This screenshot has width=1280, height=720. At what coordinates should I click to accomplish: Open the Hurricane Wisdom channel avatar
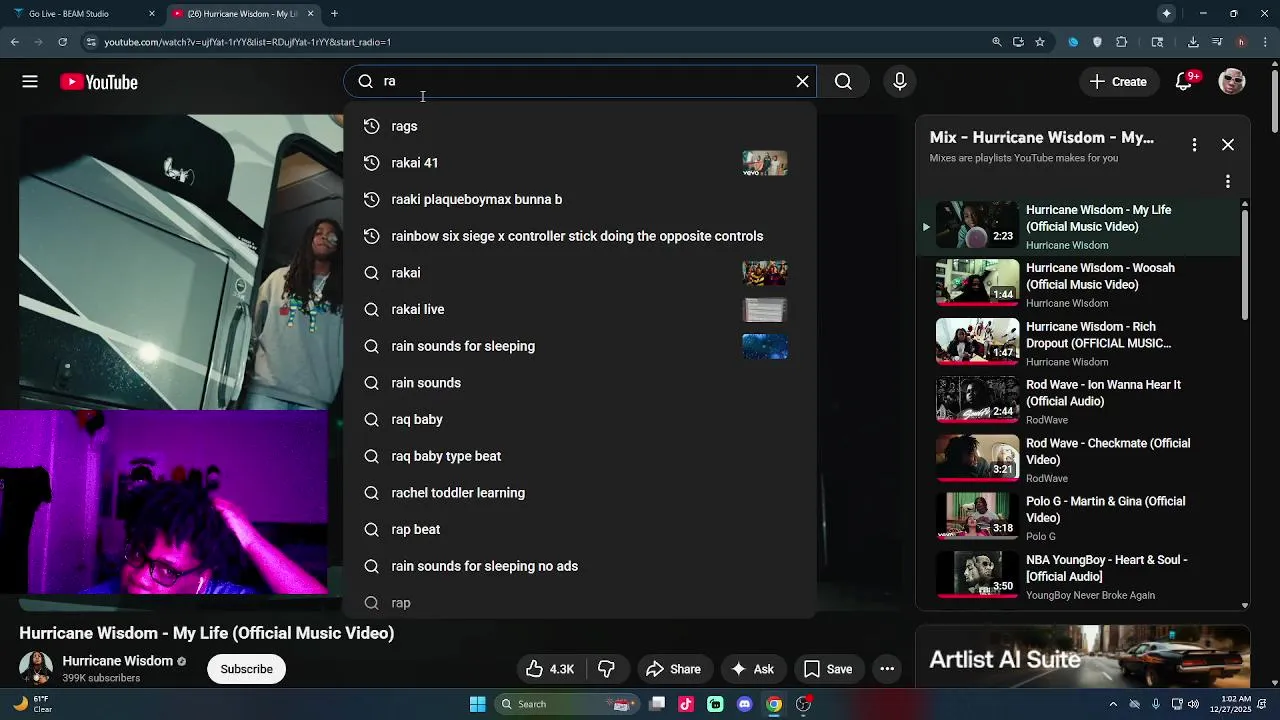point(36,669)
